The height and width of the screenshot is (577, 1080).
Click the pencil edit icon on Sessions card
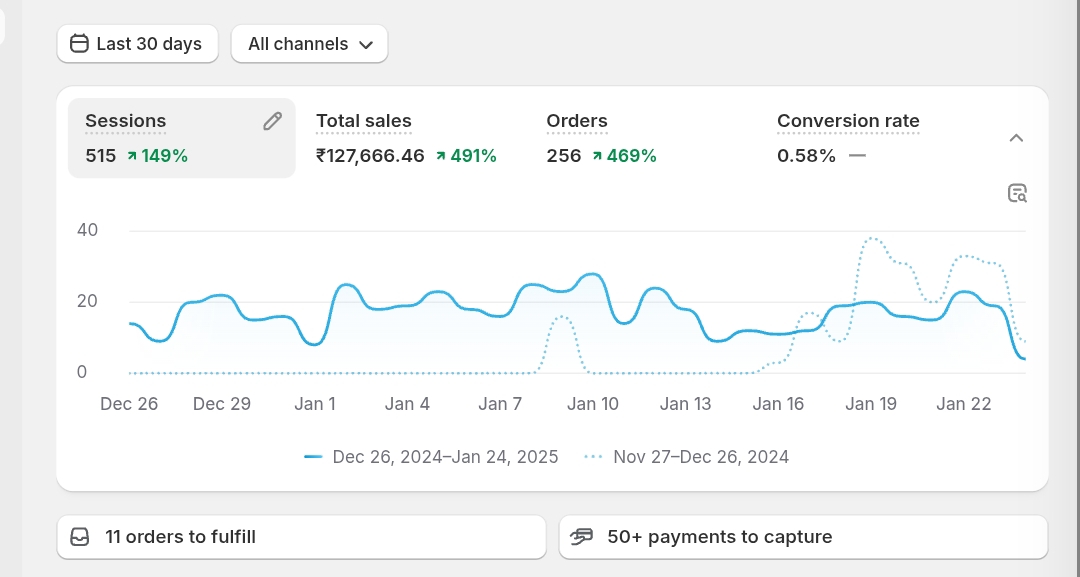[x=272, y=121]
